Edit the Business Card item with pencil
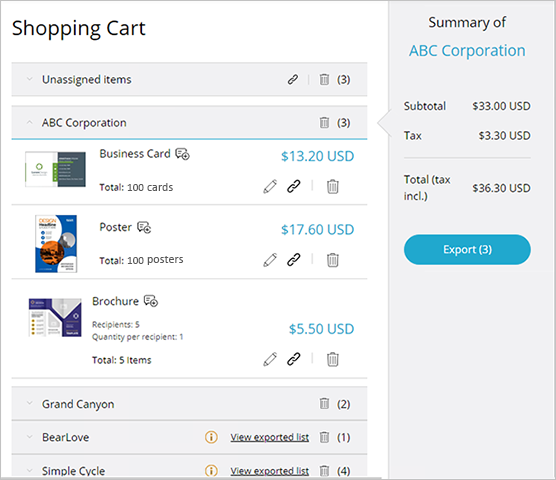The width and height of the screenshot is (556, 480). tap(270, 186)
